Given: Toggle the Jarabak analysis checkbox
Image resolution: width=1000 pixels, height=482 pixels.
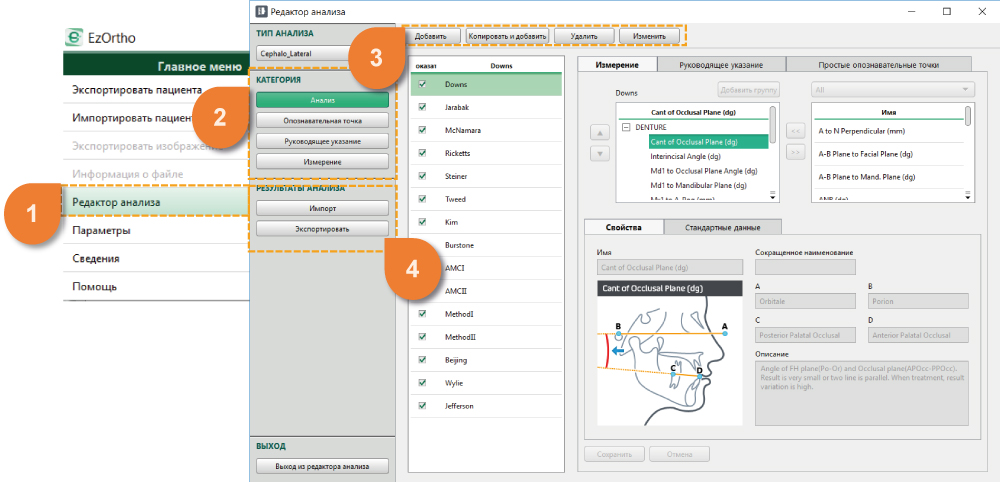Looking at the screenshot, I should [423, 108].
